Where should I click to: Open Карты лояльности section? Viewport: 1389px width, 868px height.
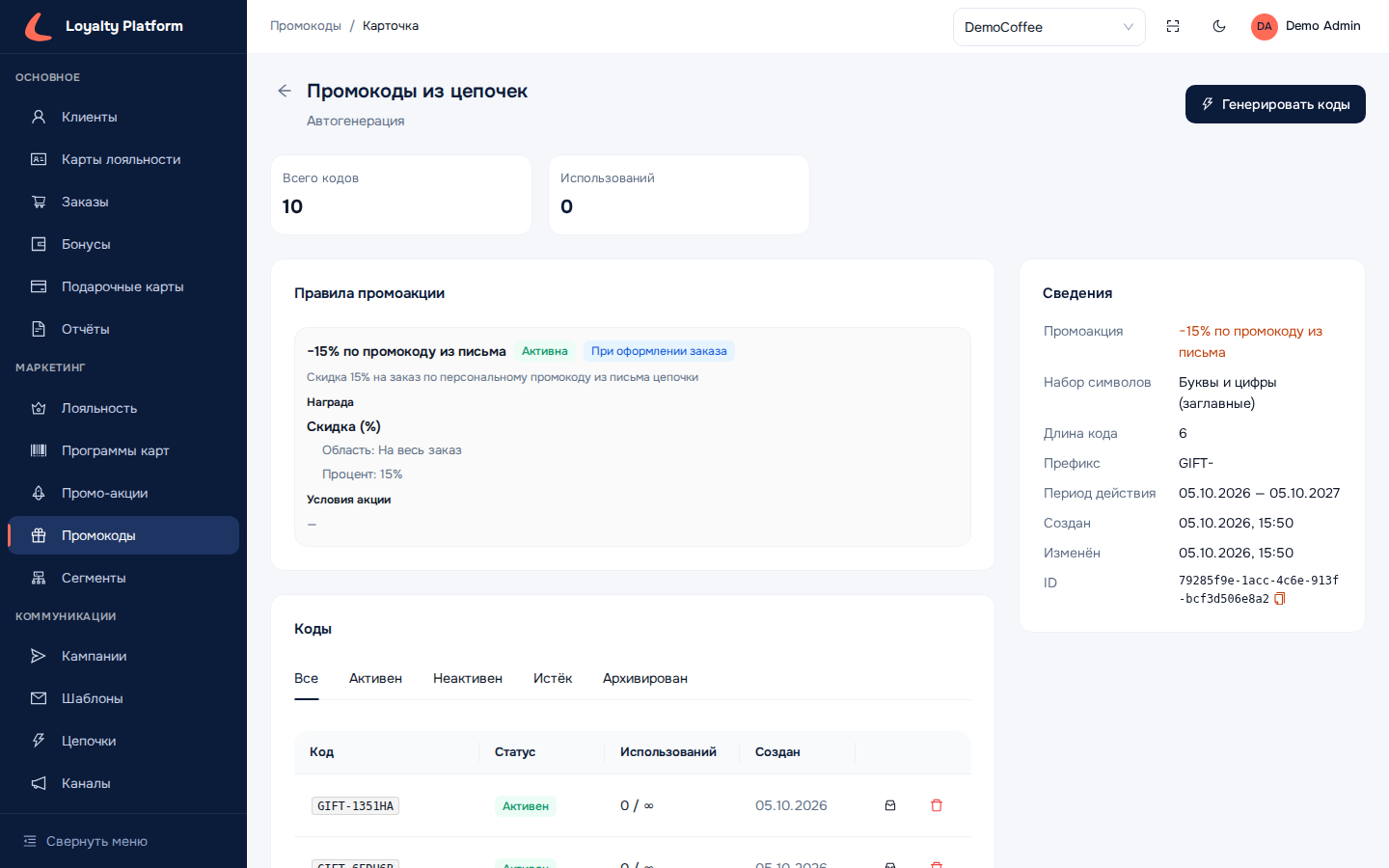(x=123, y=159)
